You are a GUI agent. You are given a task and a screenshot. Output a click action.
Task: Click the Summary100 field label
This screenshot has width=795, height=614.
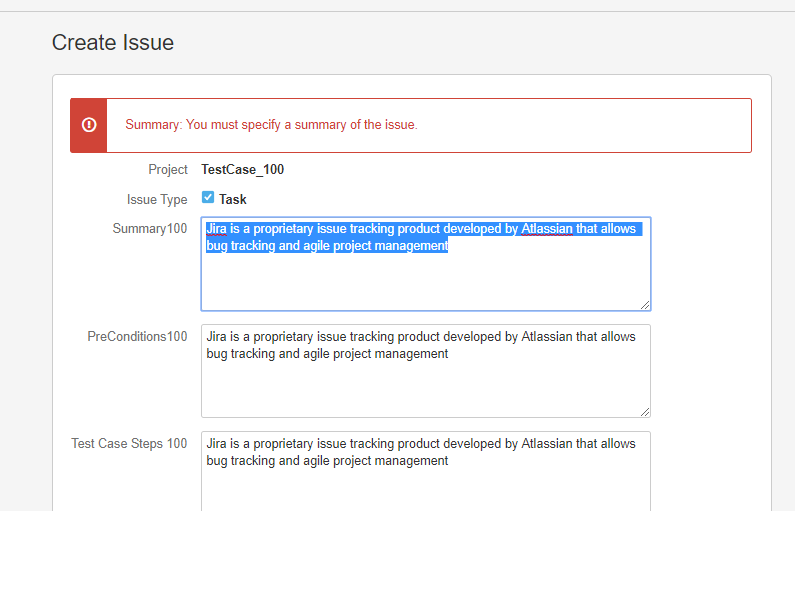click(150, 229)
